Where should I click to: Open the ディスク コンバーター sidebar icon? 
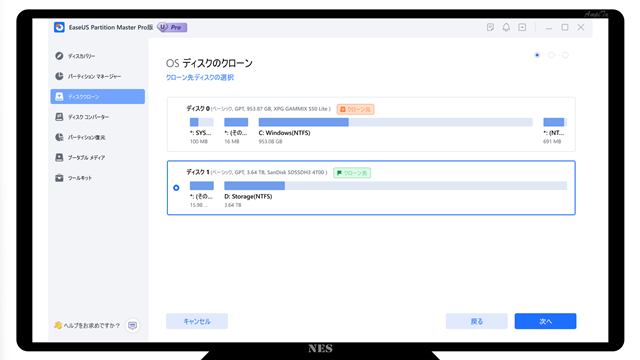pyautogui.click(x=59, y=117)
